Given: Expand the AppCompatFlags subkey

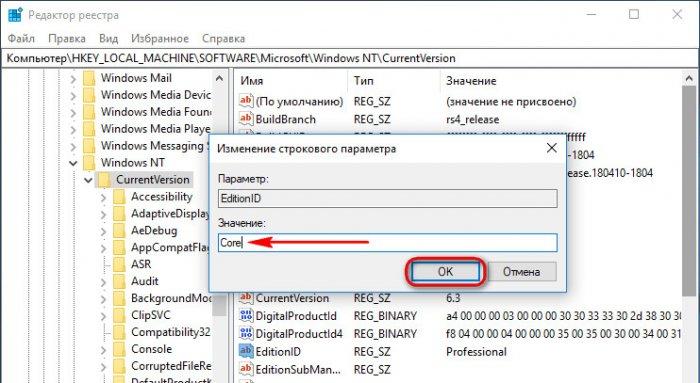Looking at the screenshot, I should coord(103,248).
